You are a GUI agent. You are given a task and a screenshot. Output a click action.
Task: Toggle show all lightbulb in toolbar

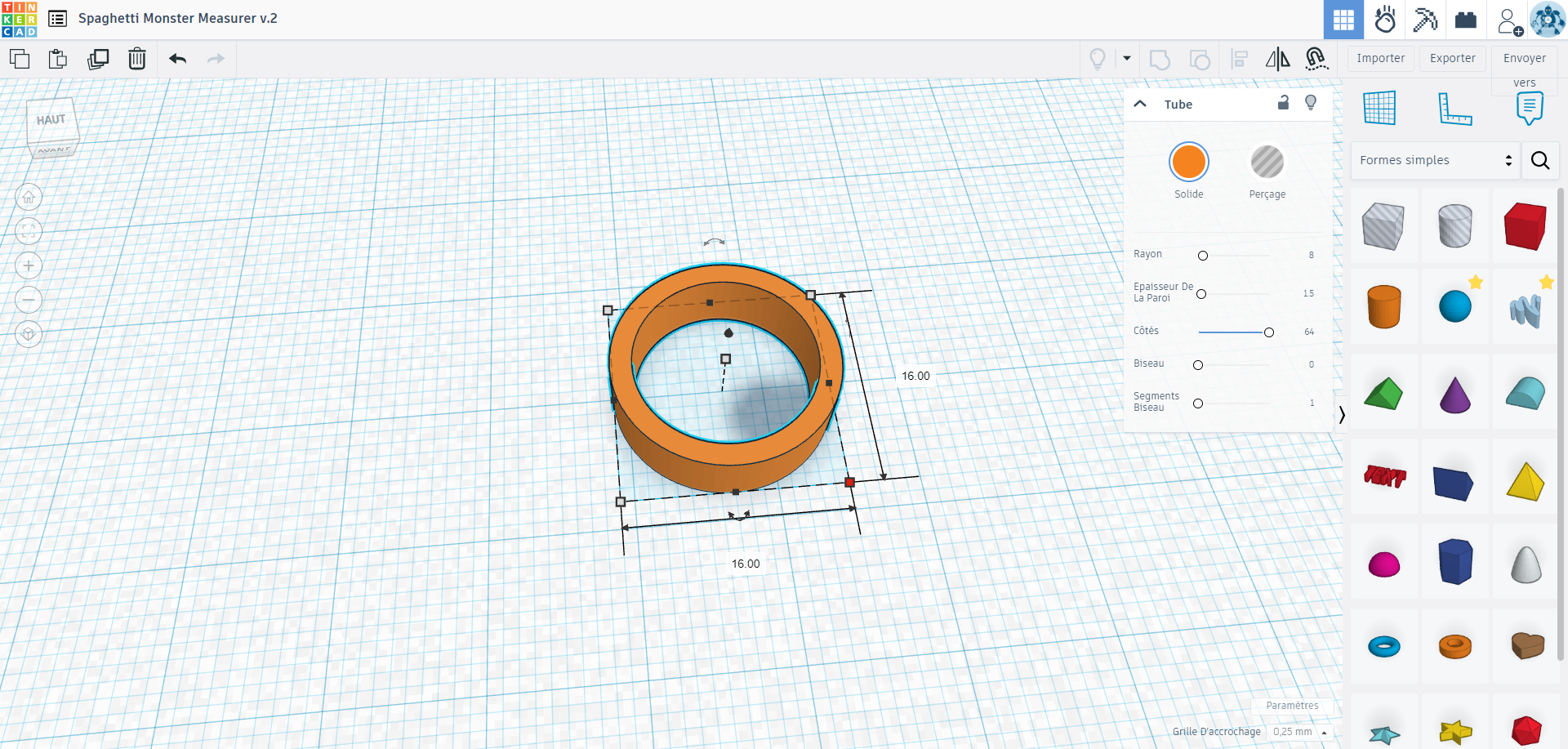pos(1098,59)
